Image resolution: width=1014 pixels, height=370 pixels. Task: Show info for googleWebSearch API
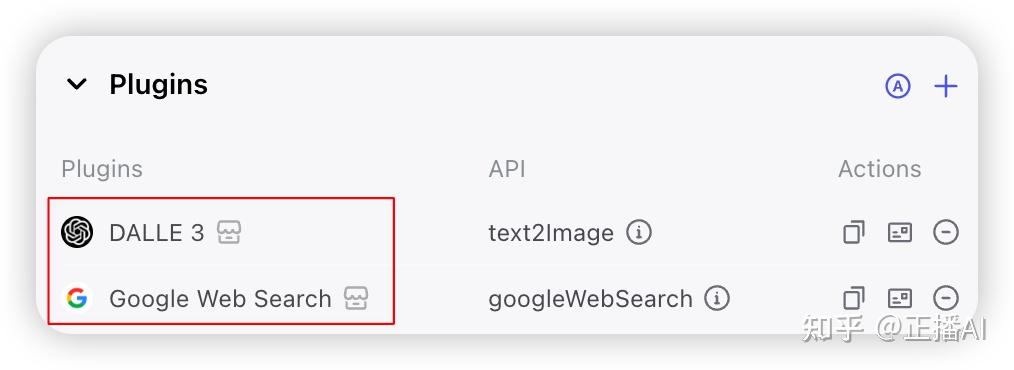717,298
